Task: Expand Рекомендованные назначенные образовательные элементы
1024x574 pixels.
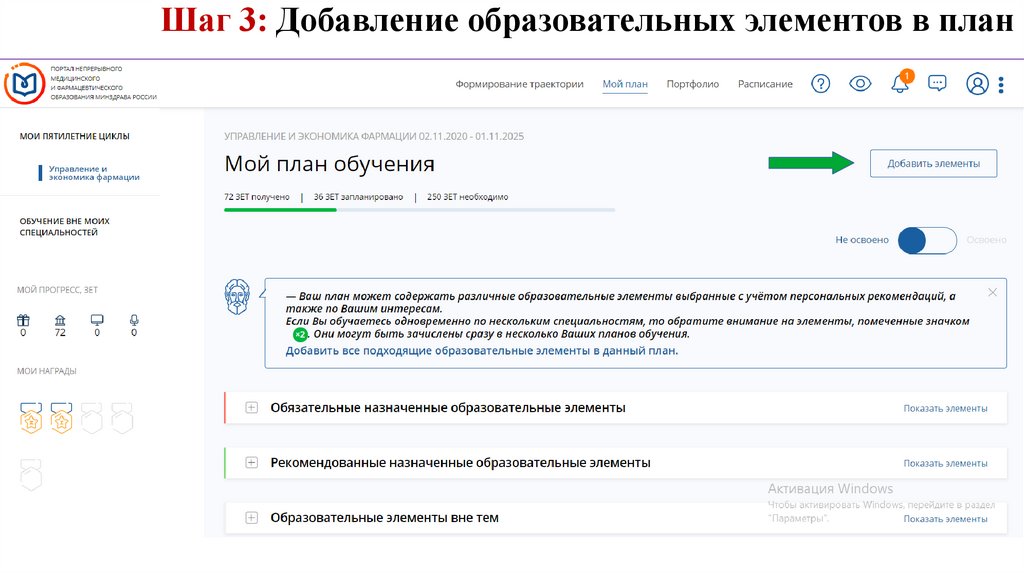Action: 251,462
